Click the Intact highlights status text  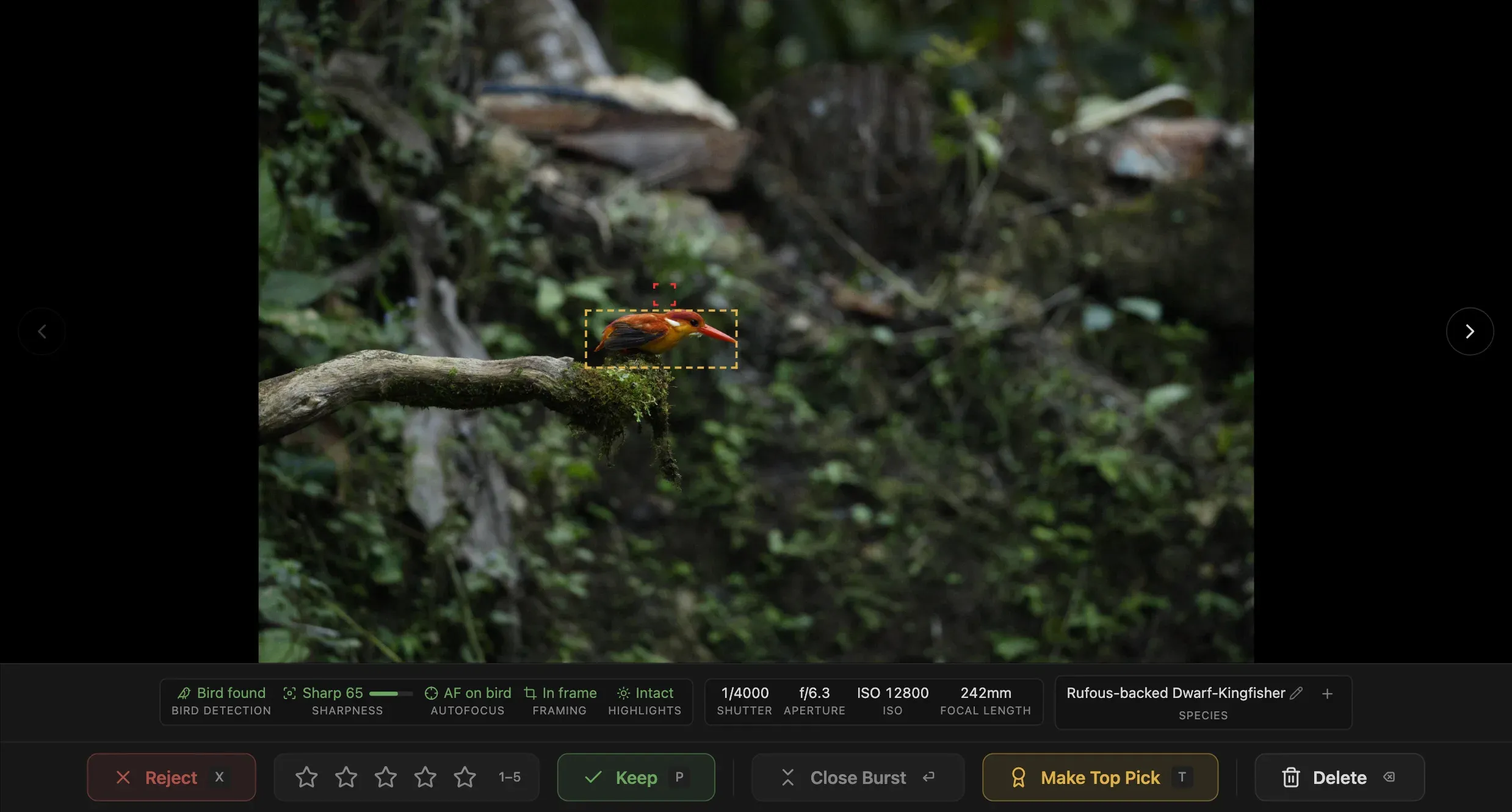coord(654,693)
